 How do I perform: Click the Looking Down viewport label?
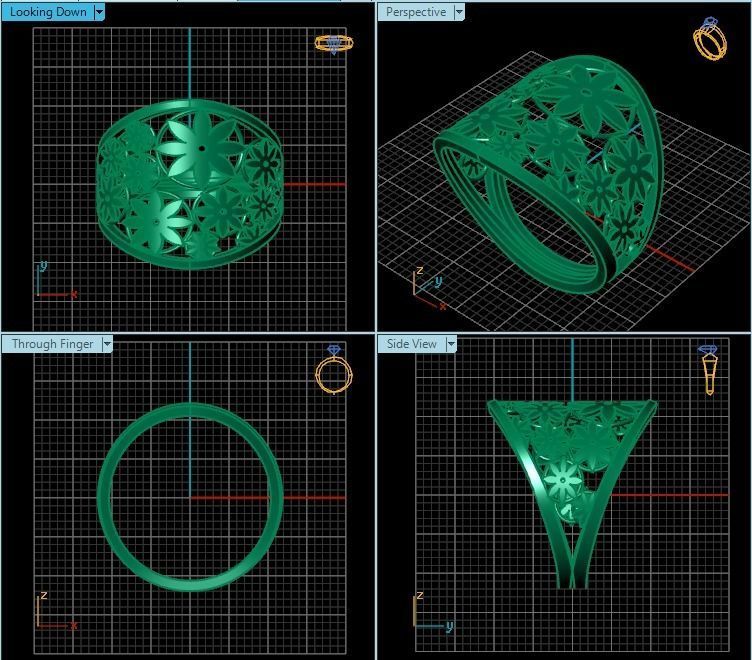pyautogui.click(x=48, y=12)
